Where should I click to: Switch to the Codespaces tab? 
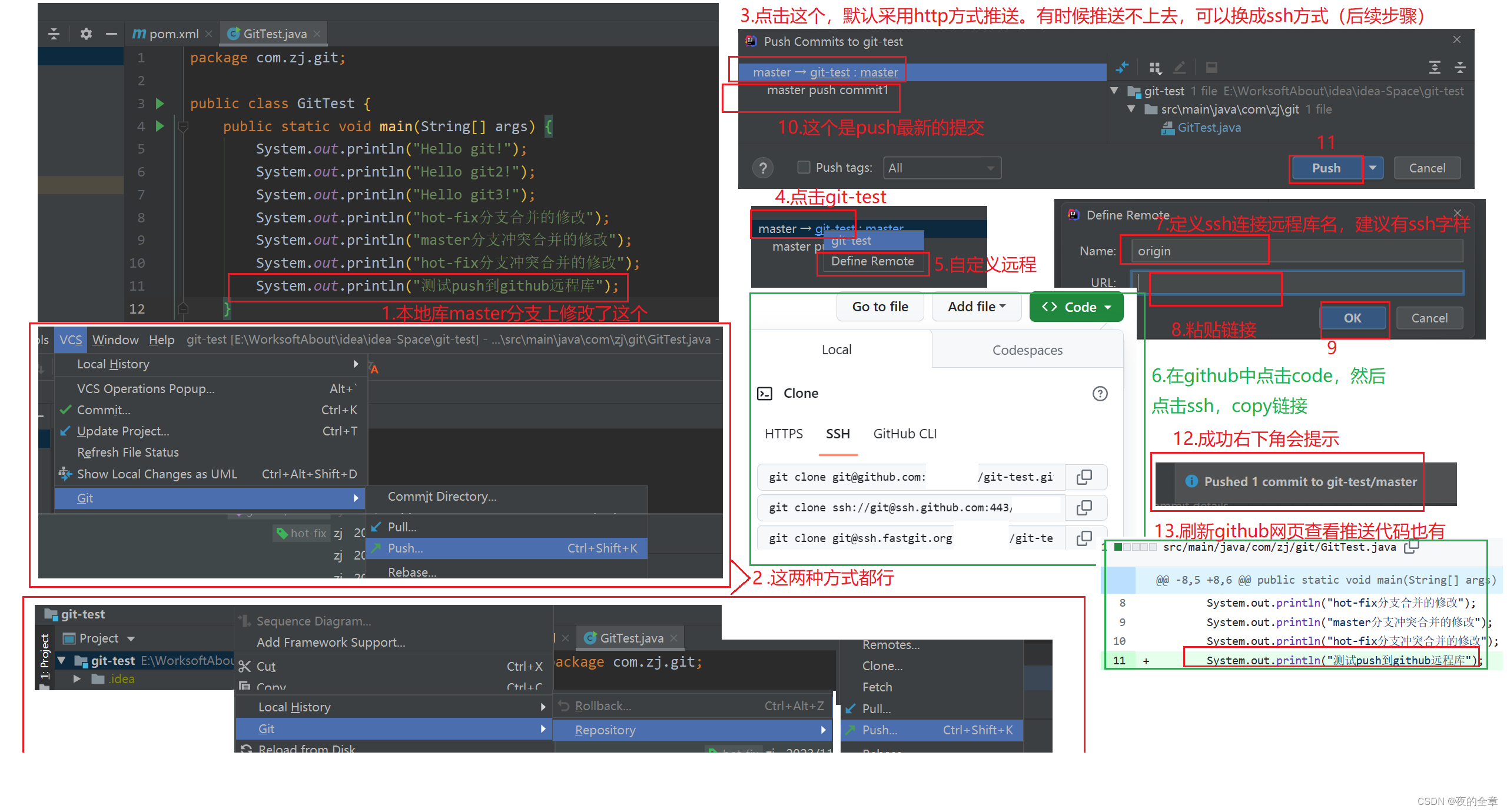pos(1027,350)
